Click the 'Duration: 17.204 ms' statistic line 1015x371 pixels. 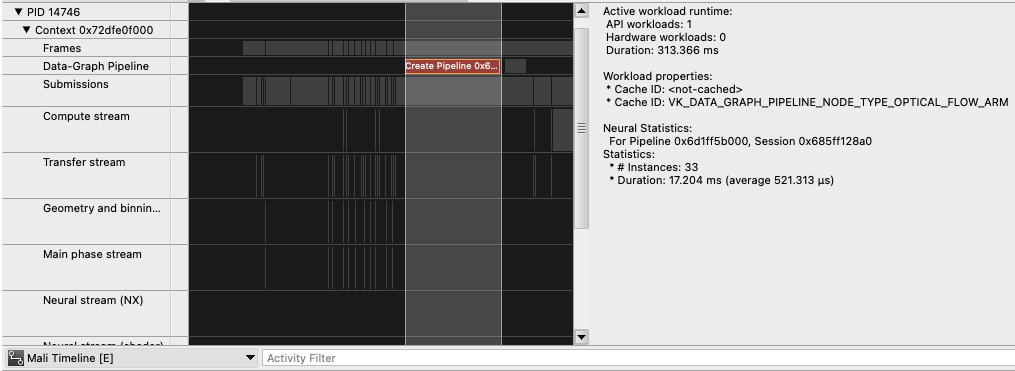tap(722, 180)
